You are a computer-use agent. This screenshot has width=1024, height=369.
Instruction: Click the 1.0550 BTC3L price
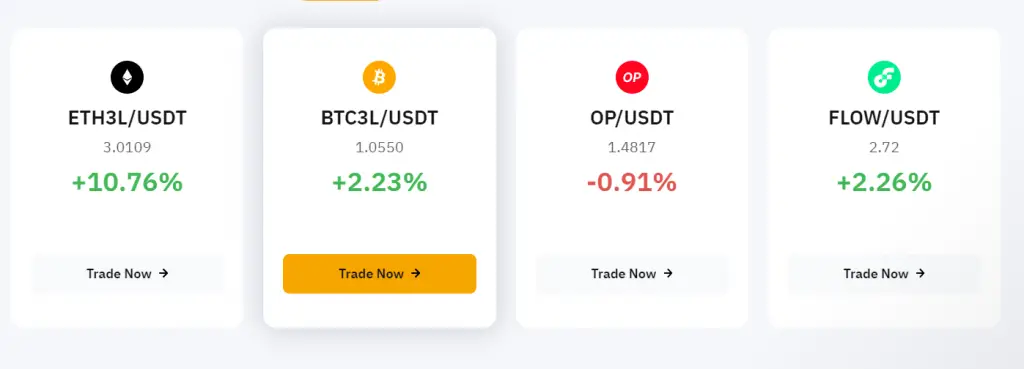click(379, 148)
